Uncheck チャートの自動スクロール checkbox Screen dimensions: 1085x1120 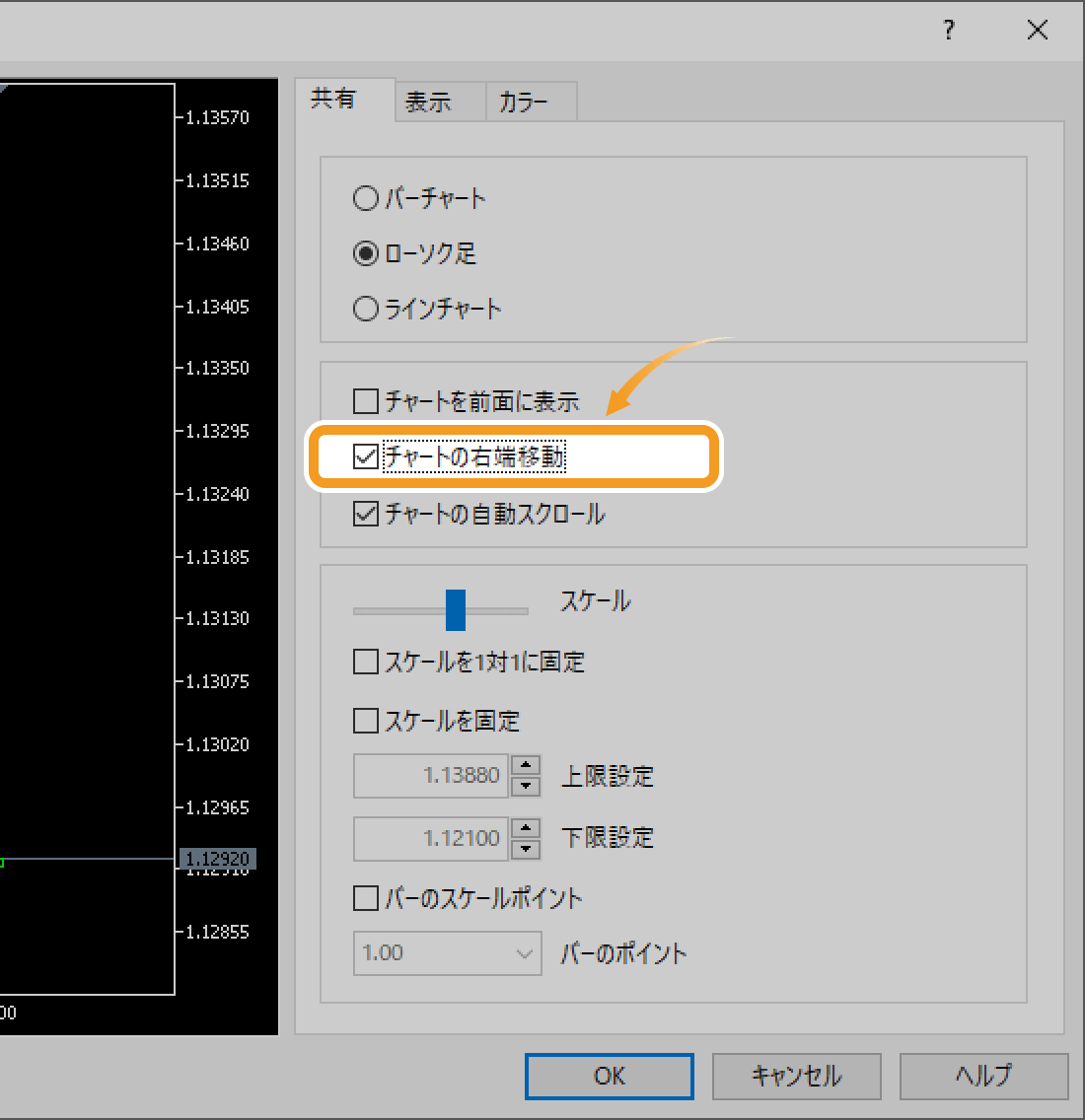[366, 514]
